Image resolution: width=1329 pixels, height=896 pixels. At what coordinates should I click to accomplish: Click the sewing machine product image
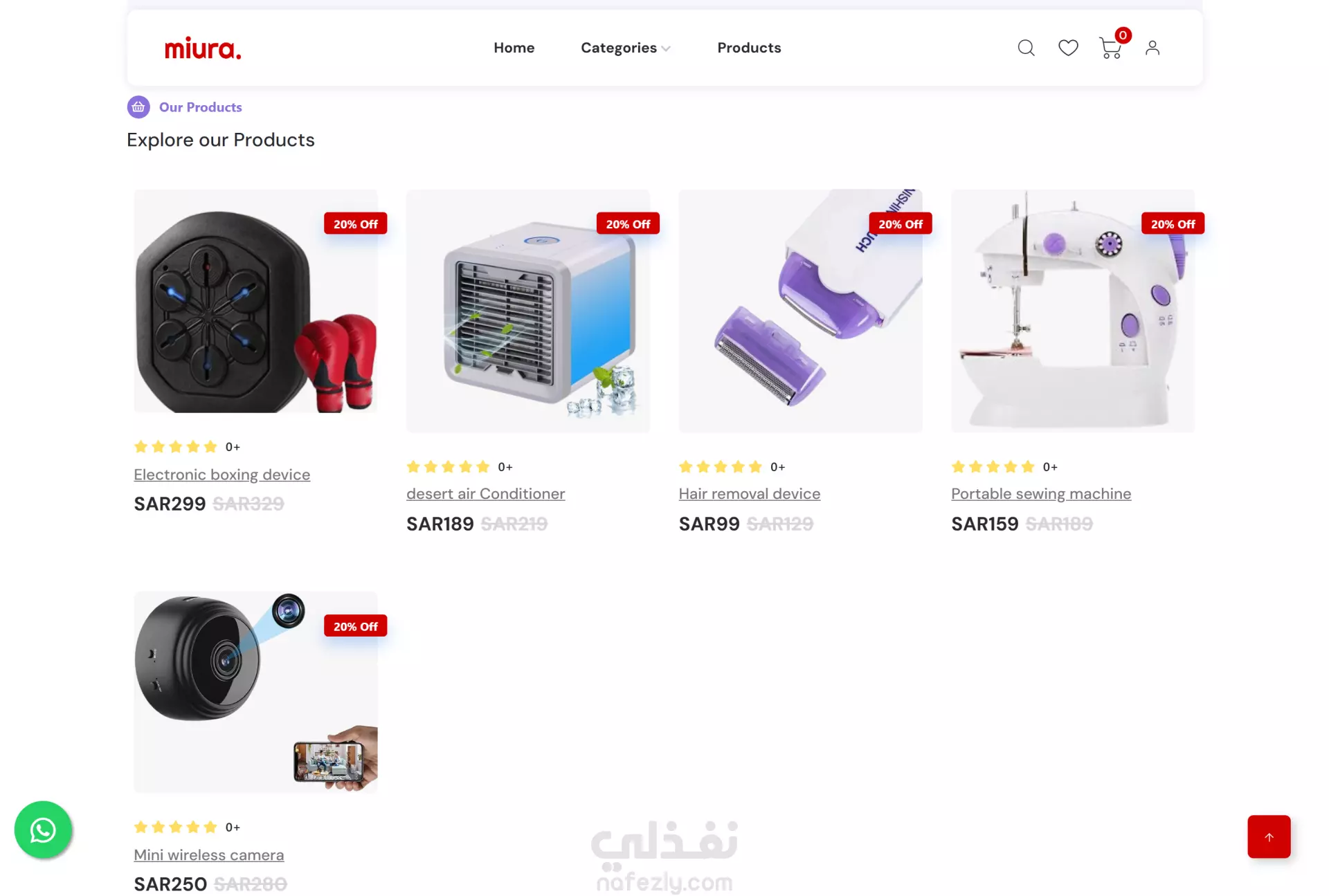[1073, 311]
